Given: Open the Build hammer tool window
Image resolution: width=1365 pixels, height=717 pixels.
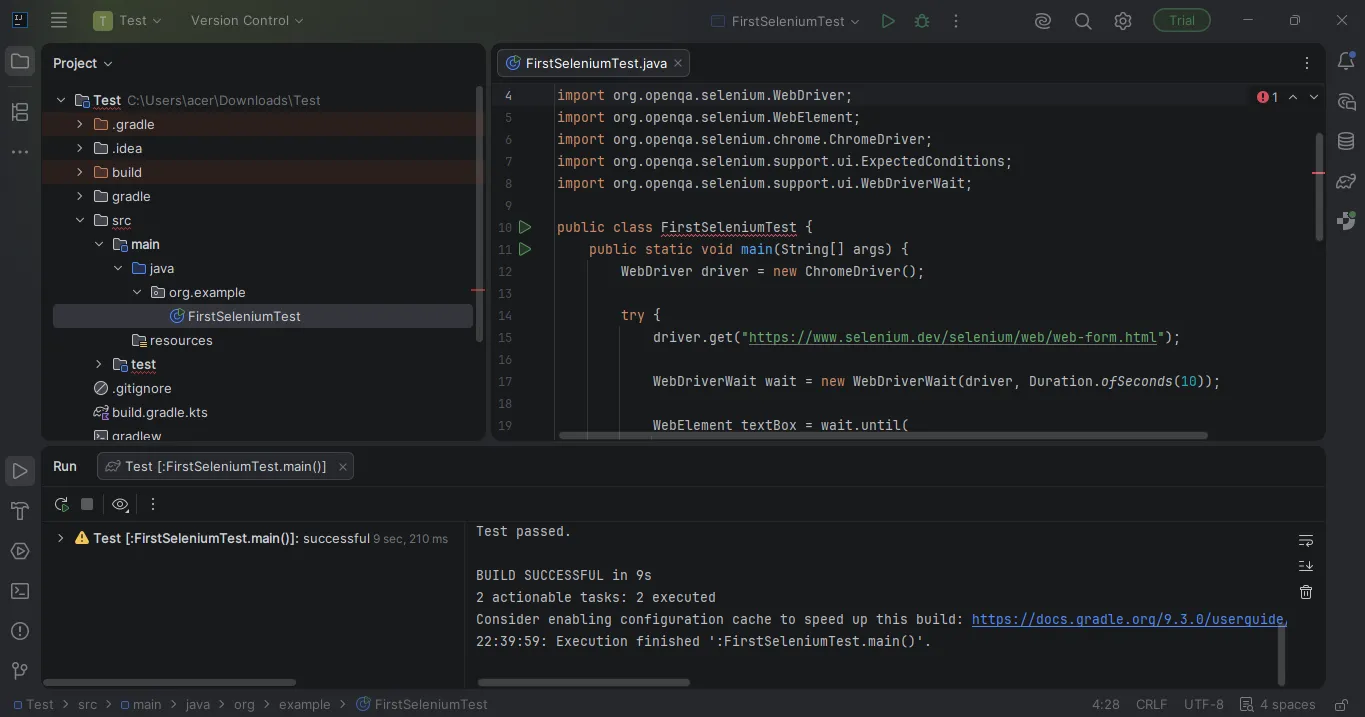Looking at the screenshot, I should (x=19, y=511).
